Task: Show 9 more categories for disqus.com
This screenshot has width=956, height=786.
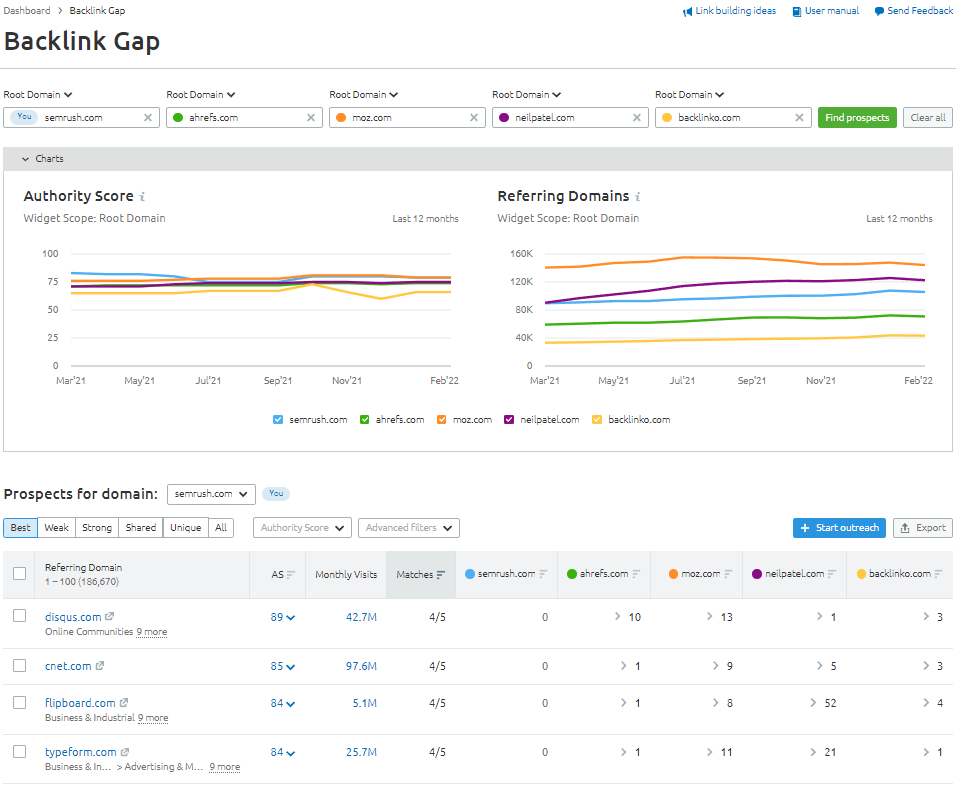Action: (152, 632)
